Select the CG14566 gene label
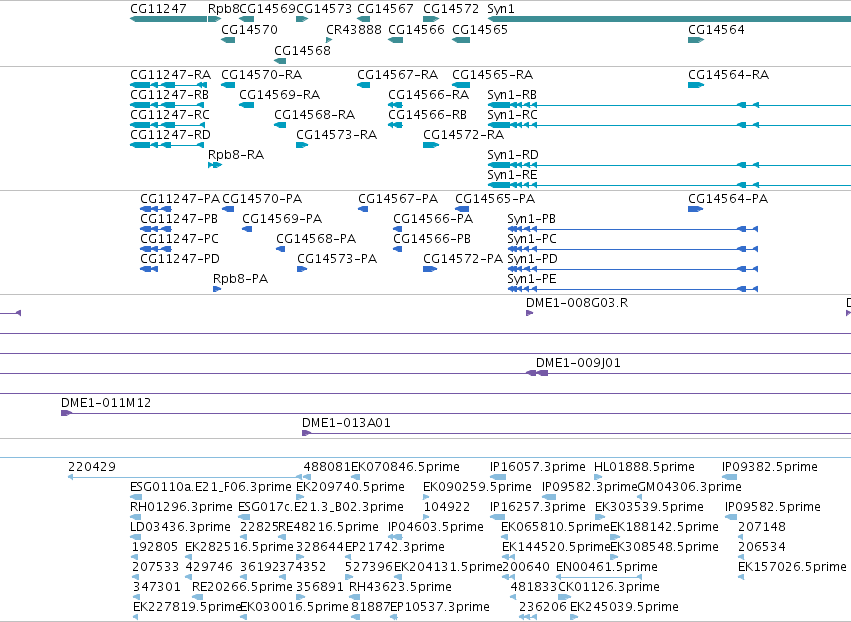 click(x=416, y=29)
